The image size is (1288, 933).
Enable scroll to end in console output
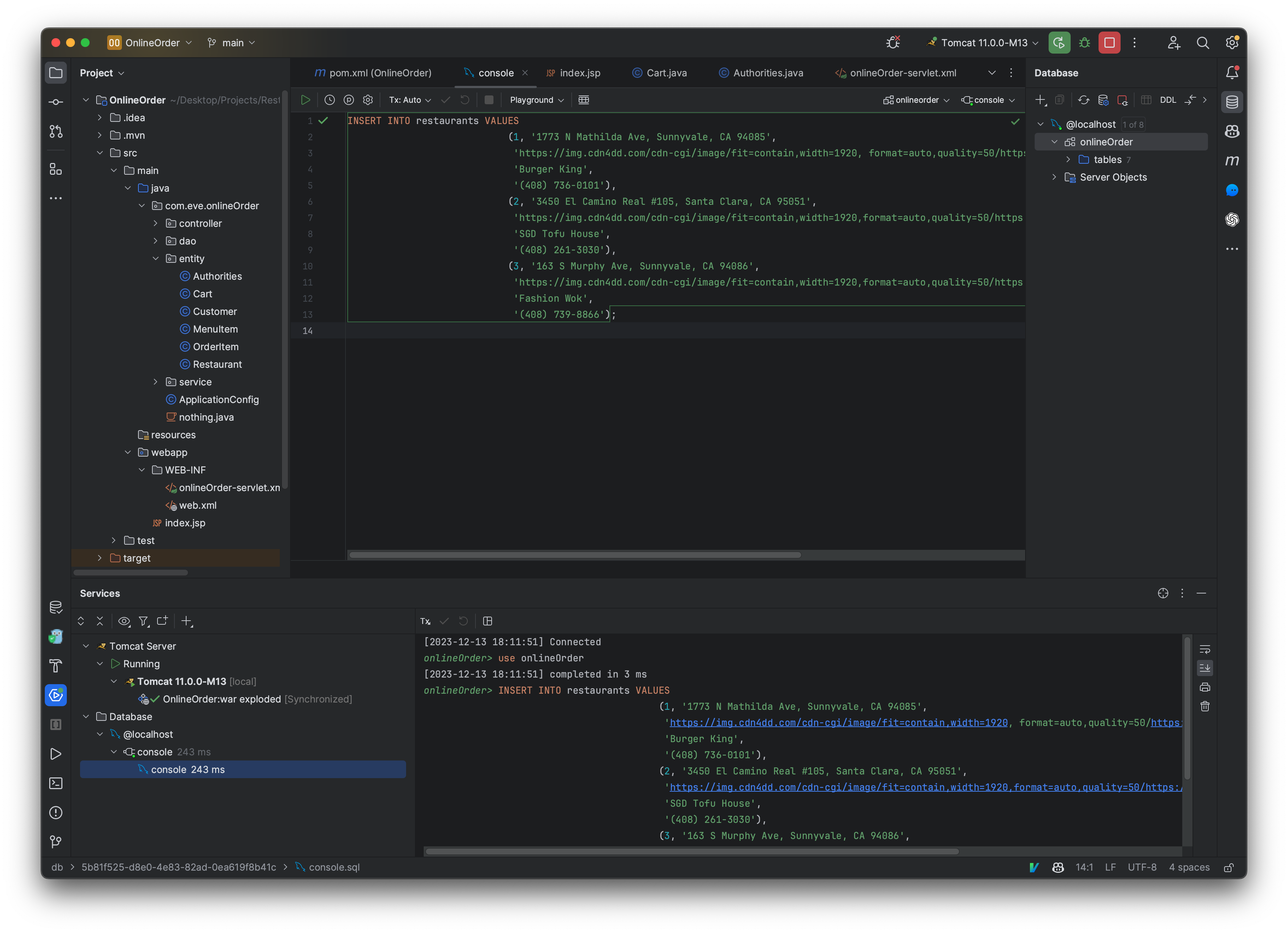[1205, 668]
